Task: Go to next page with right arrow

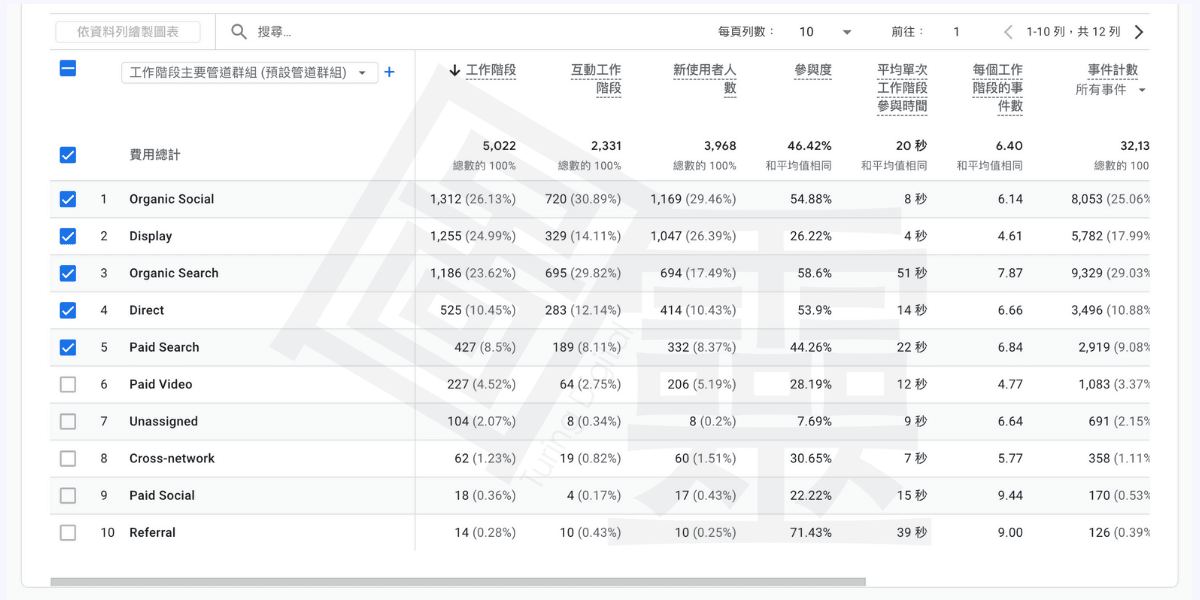Action: coord(1138,32)
